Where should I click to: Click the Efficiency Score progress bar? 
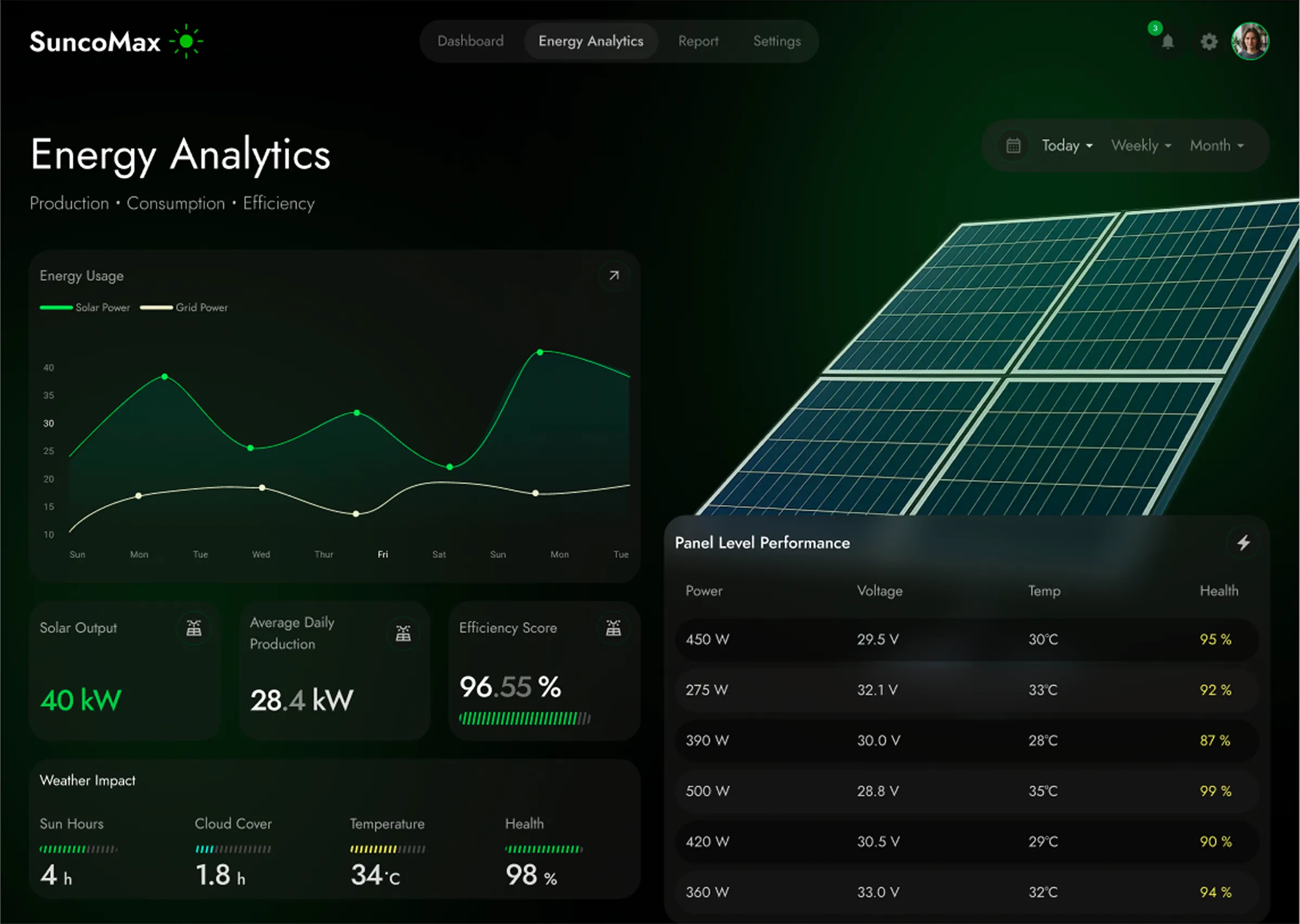tap(524, 719)
